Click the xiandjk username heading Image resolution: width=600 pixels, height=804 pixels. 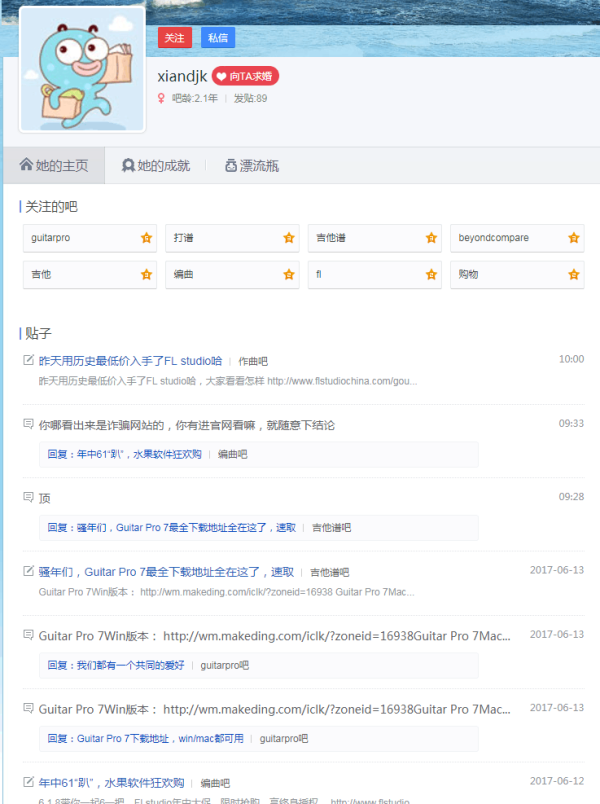click(182, 76)
